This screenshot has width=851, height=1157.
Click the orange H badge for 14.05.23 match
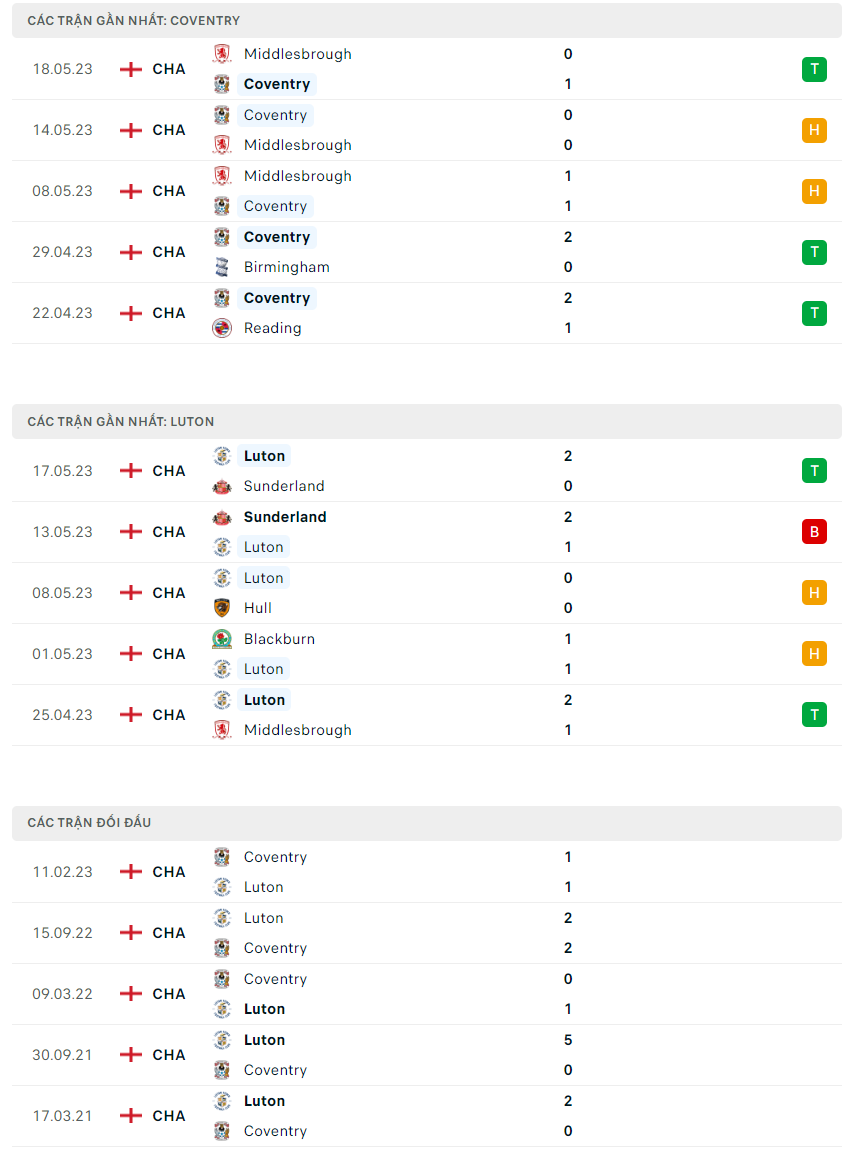point(814,130)
